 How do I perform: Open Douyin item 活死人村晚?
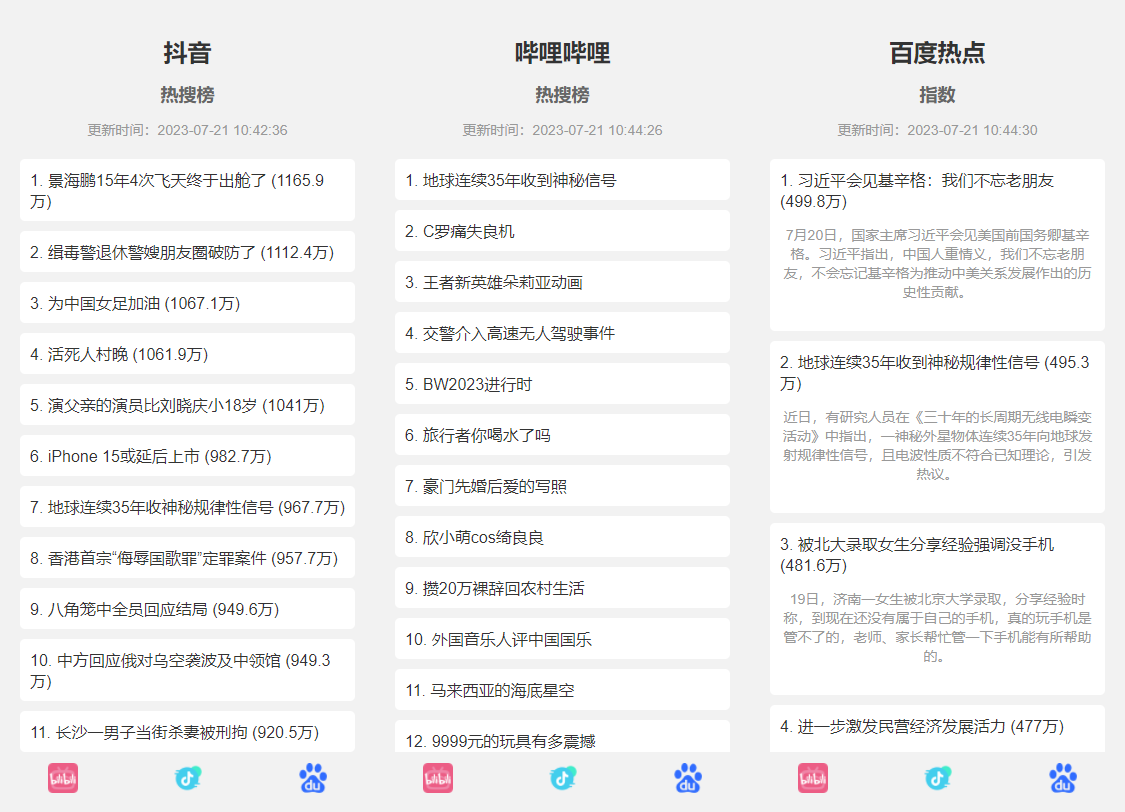(187, 354)
